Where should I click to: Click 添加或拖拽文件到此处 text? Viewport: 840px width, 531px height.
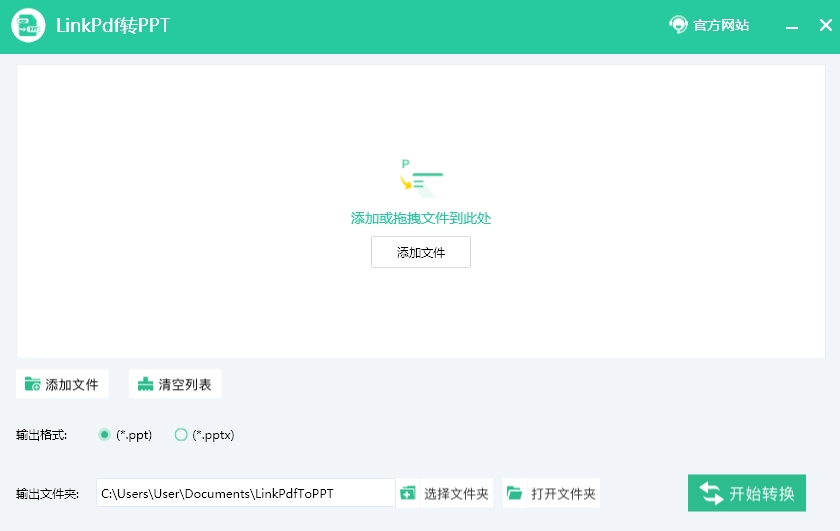click(421, 218)
